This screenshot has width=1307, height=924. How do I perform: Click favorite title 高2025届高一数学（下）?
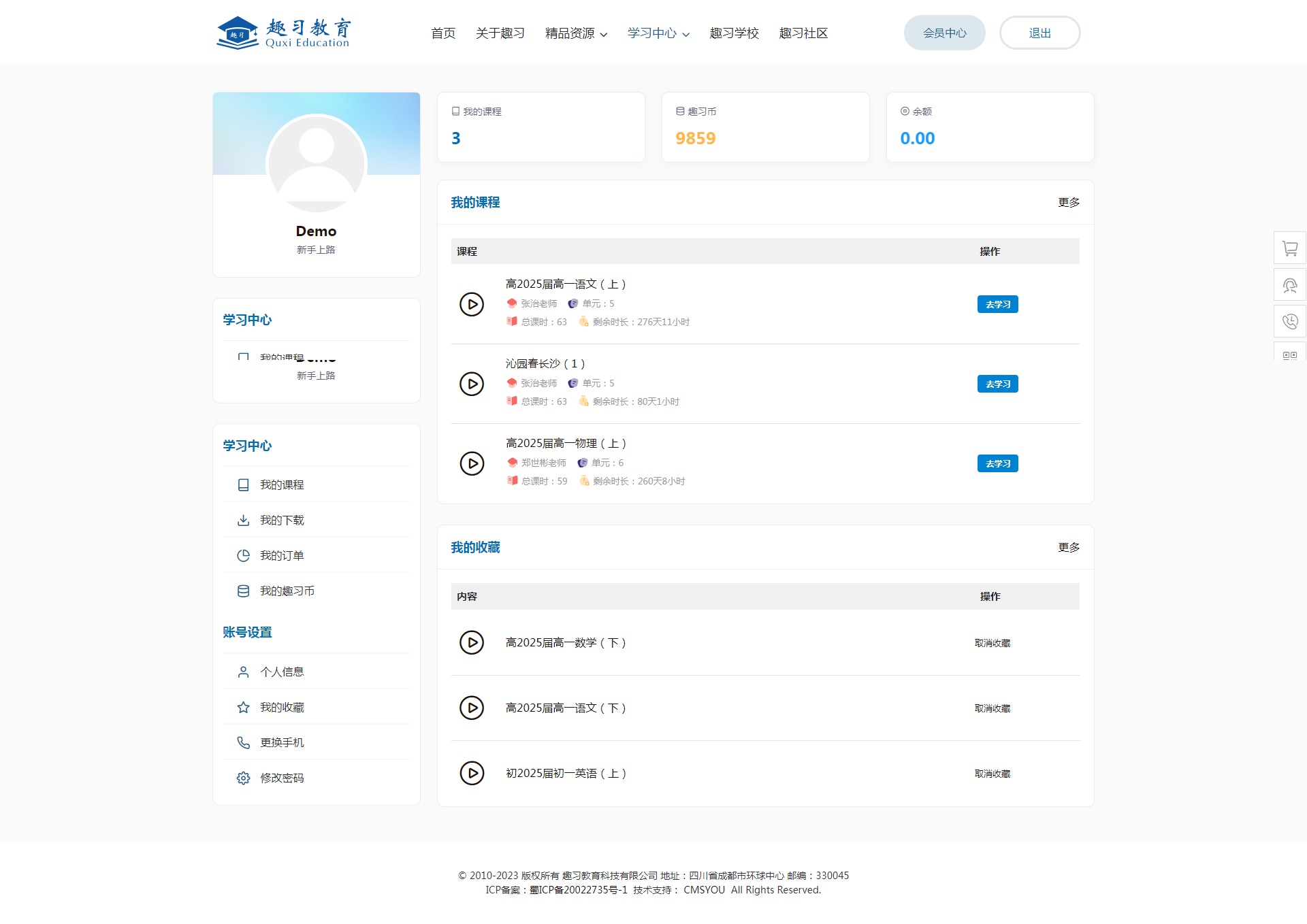(566, 643)
